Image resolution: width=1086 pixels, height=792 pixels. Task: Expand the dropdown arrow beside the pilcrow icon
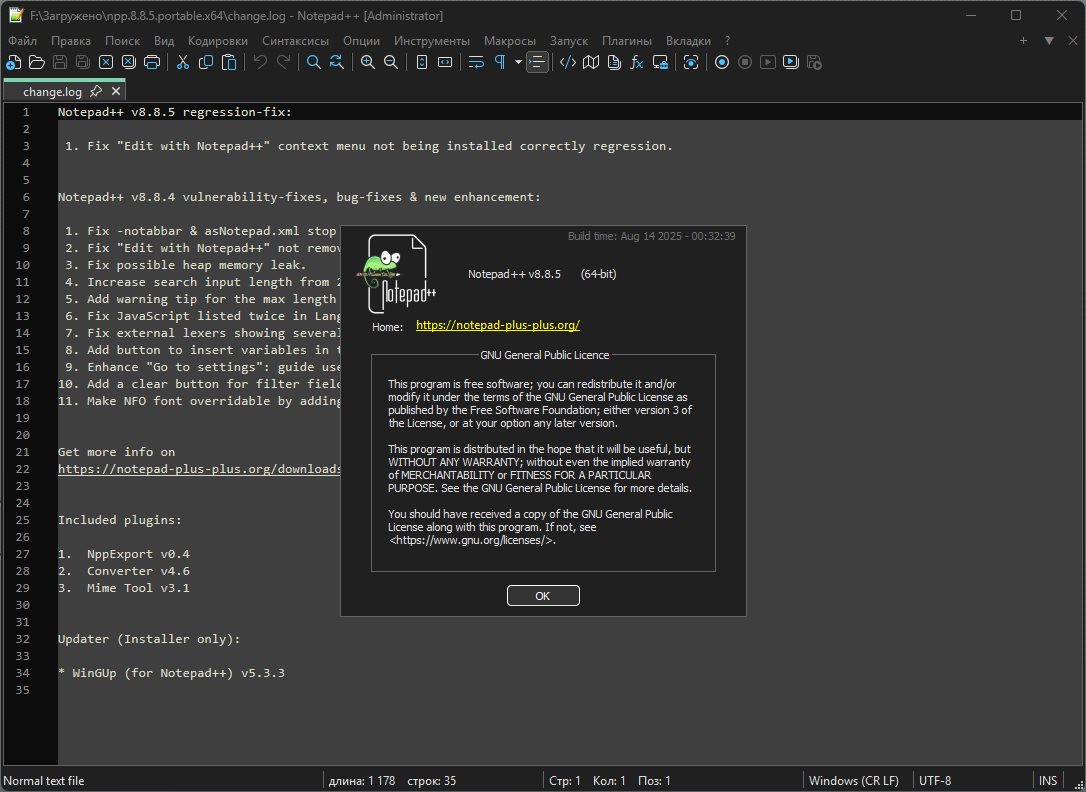click(518, 62)
